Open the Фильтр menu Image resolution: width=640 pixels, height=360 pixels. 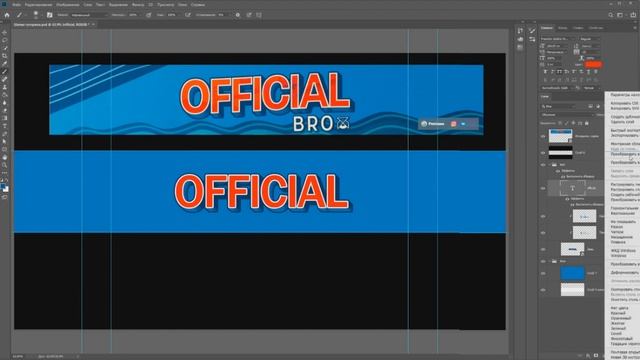coord(138,5)
